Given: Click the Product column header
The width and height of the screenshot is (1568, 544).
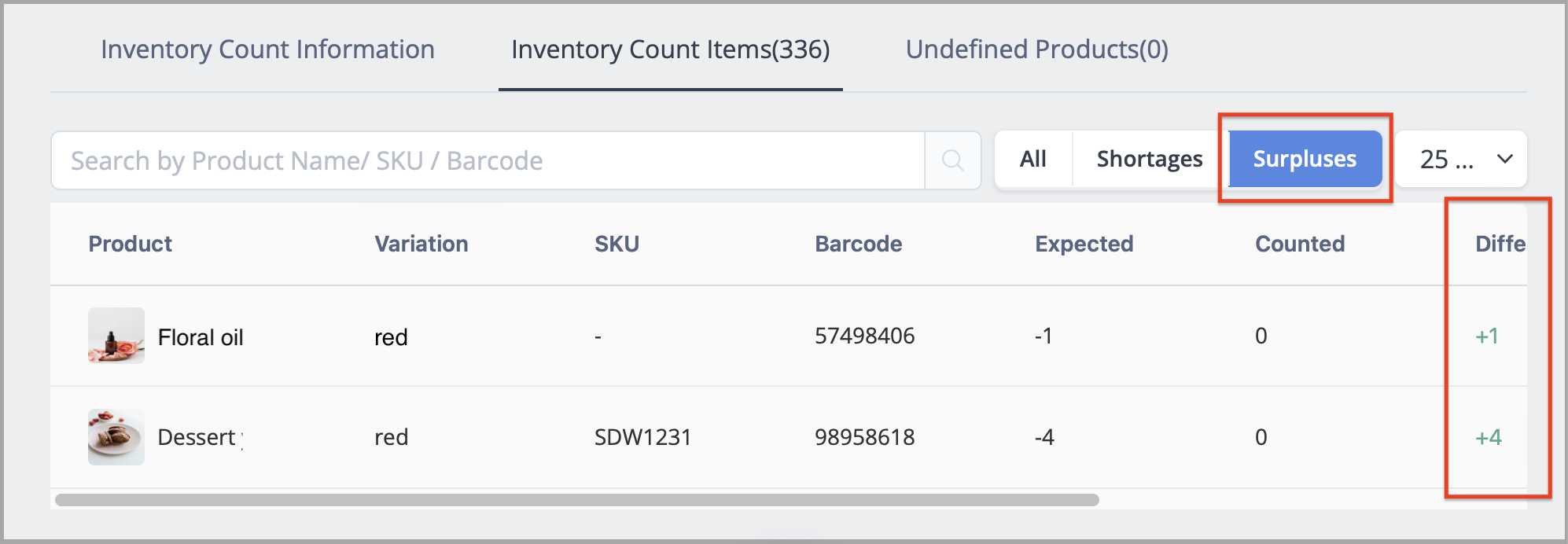Looking at the screenshot, I should [130, 244].
